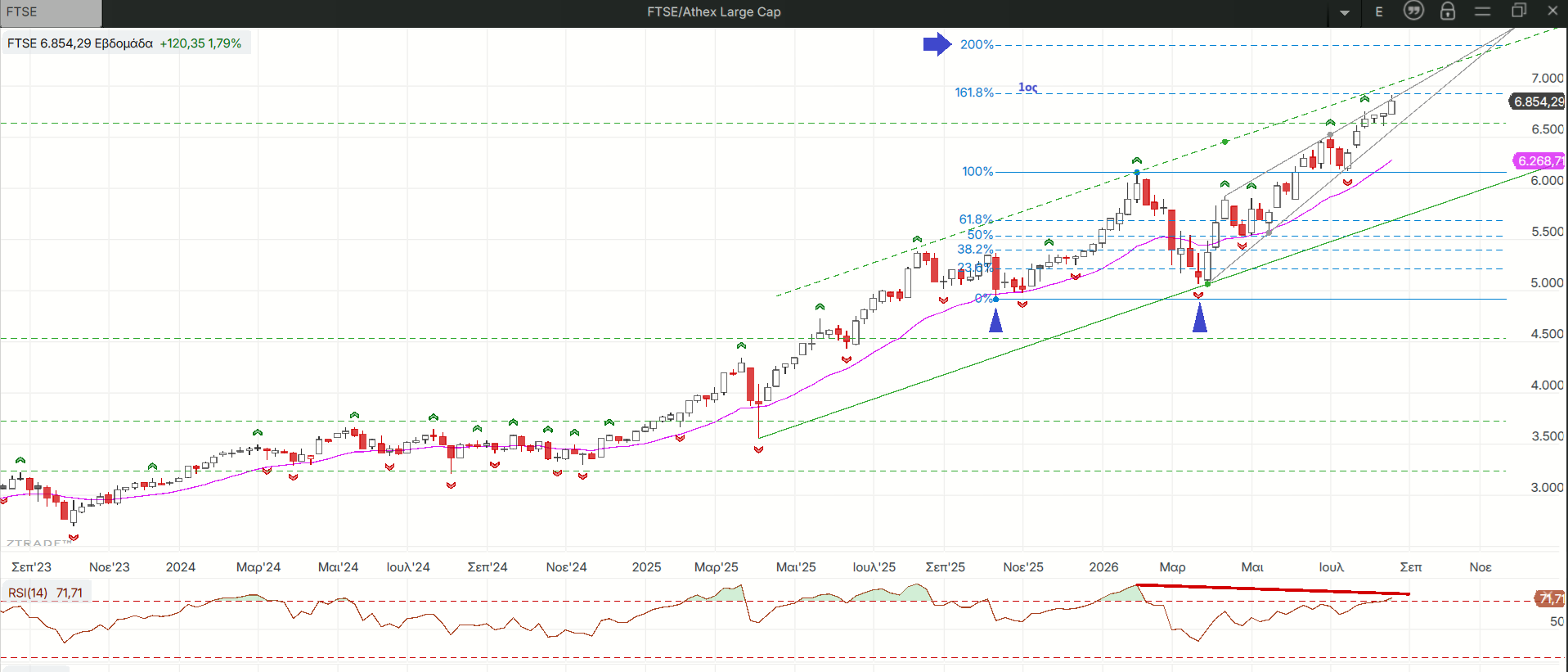Restore the chart window size

click(x=1519, y=11)
